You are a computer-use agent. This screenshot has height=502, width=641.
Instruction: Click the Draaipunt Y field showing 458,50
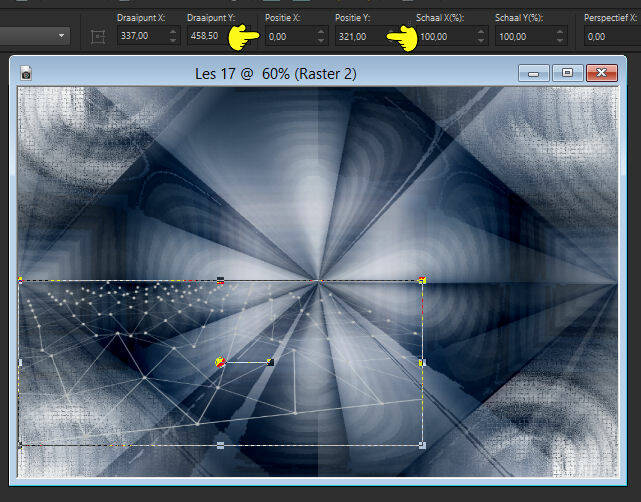point(208,36)
